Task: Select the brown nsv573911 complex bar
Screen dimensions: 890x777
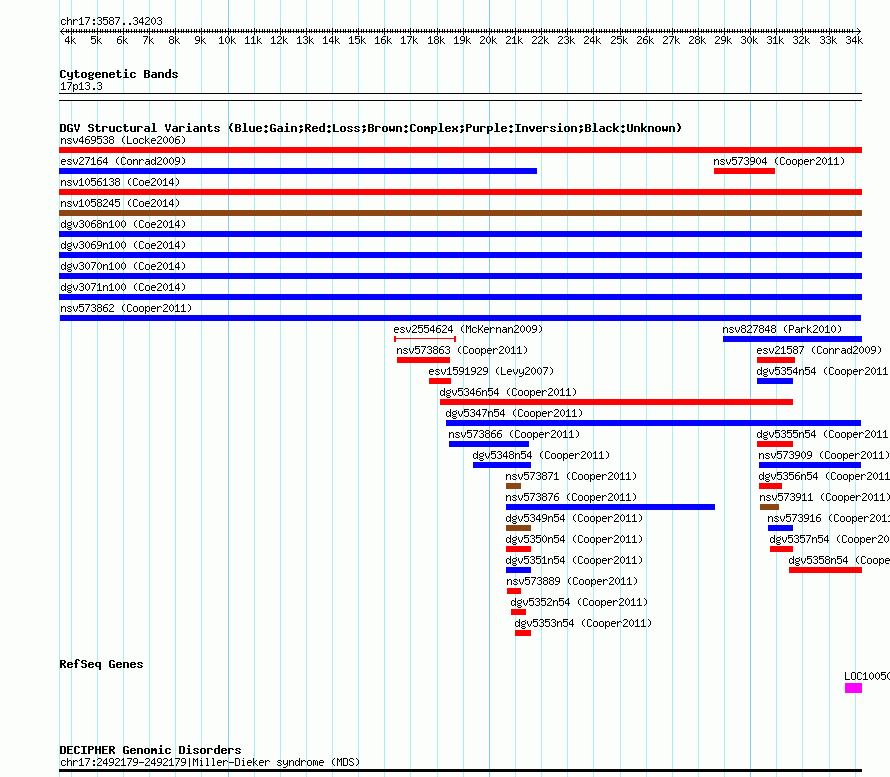Action: click(x=769, y=507)
